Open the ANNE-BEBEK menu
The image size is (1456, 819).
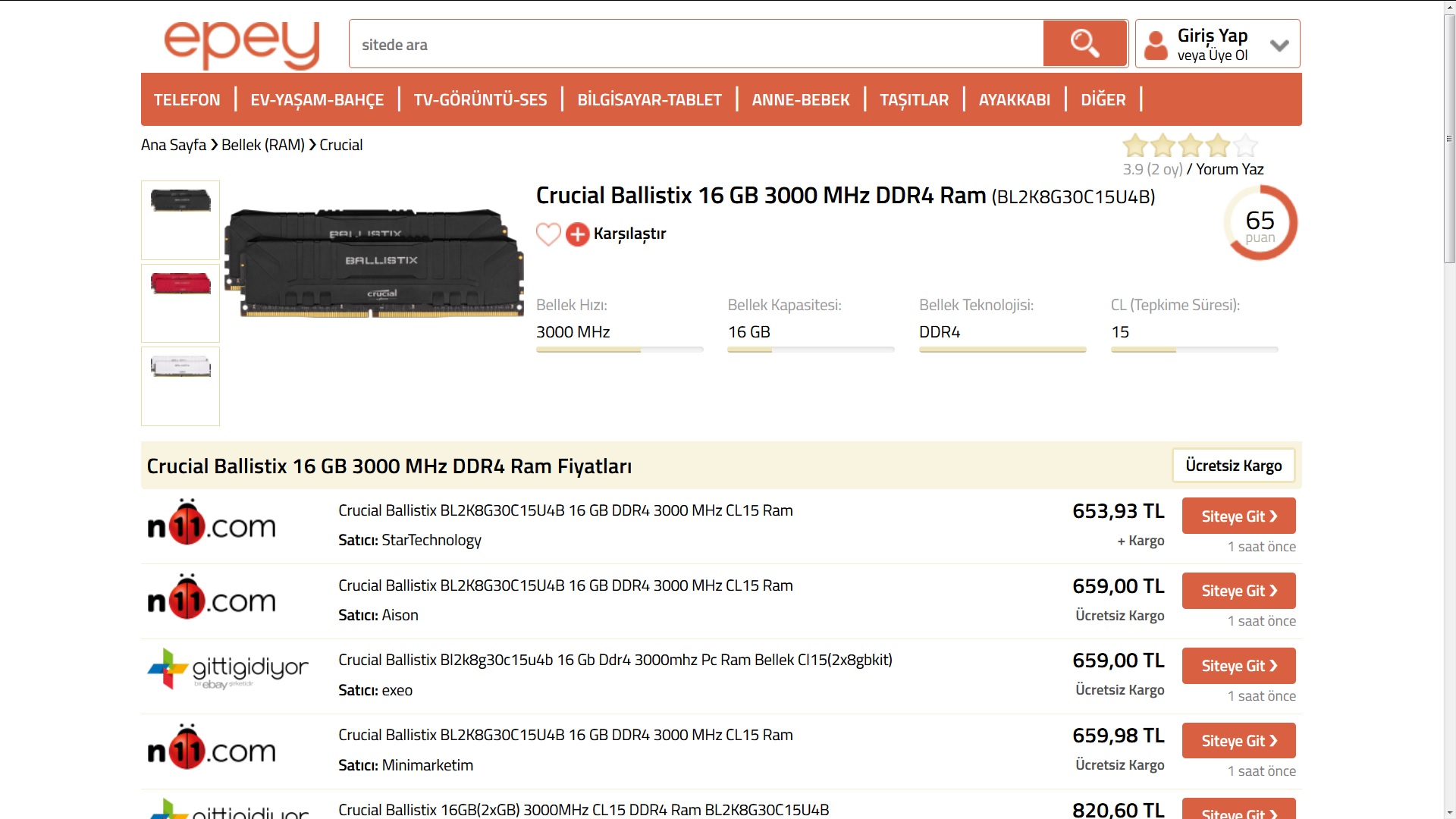tap(801, 99)
